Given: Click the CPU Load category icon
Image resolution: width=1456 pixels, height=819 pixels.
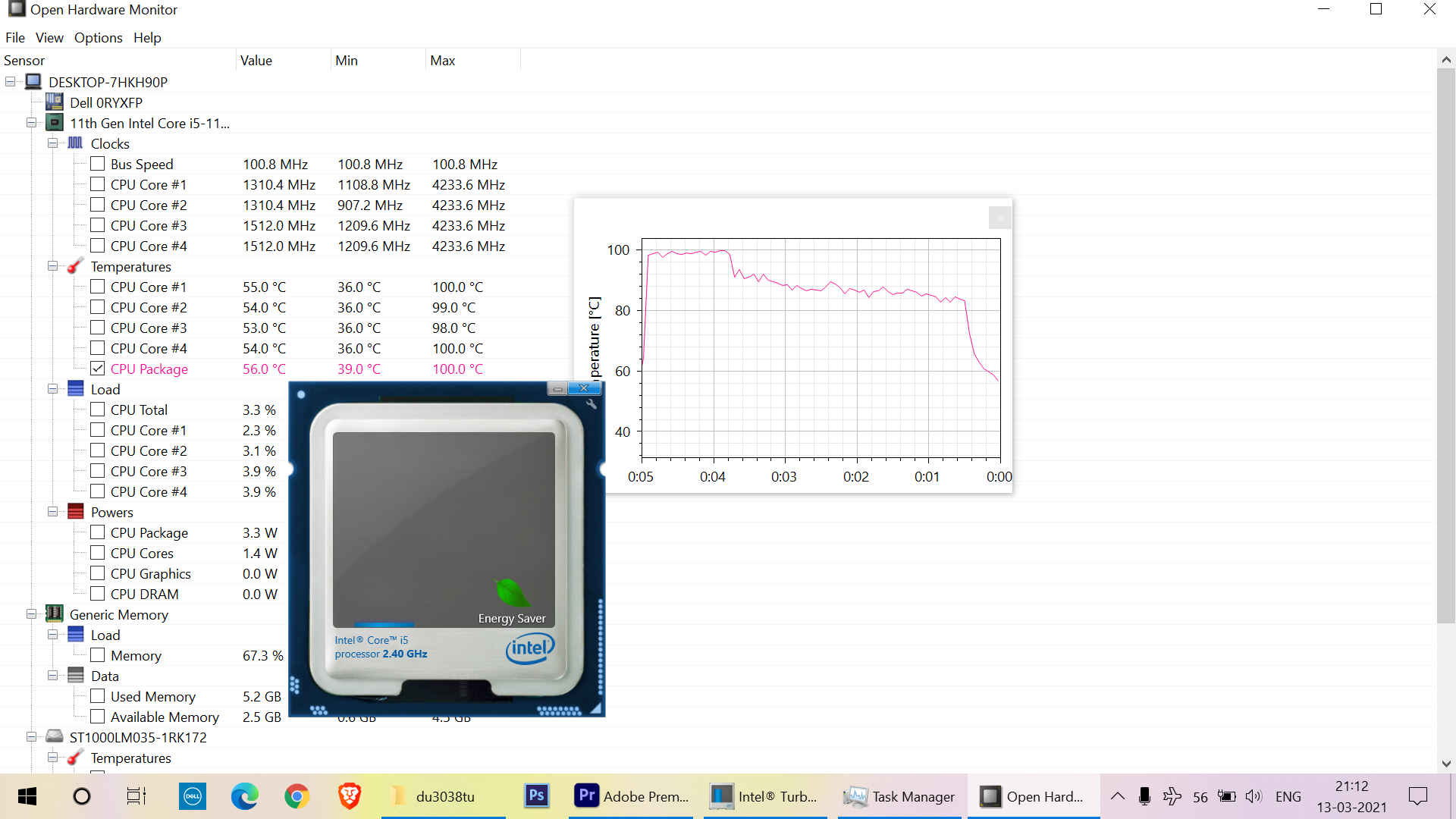Looking at the screenshot, I should (75, 388).
